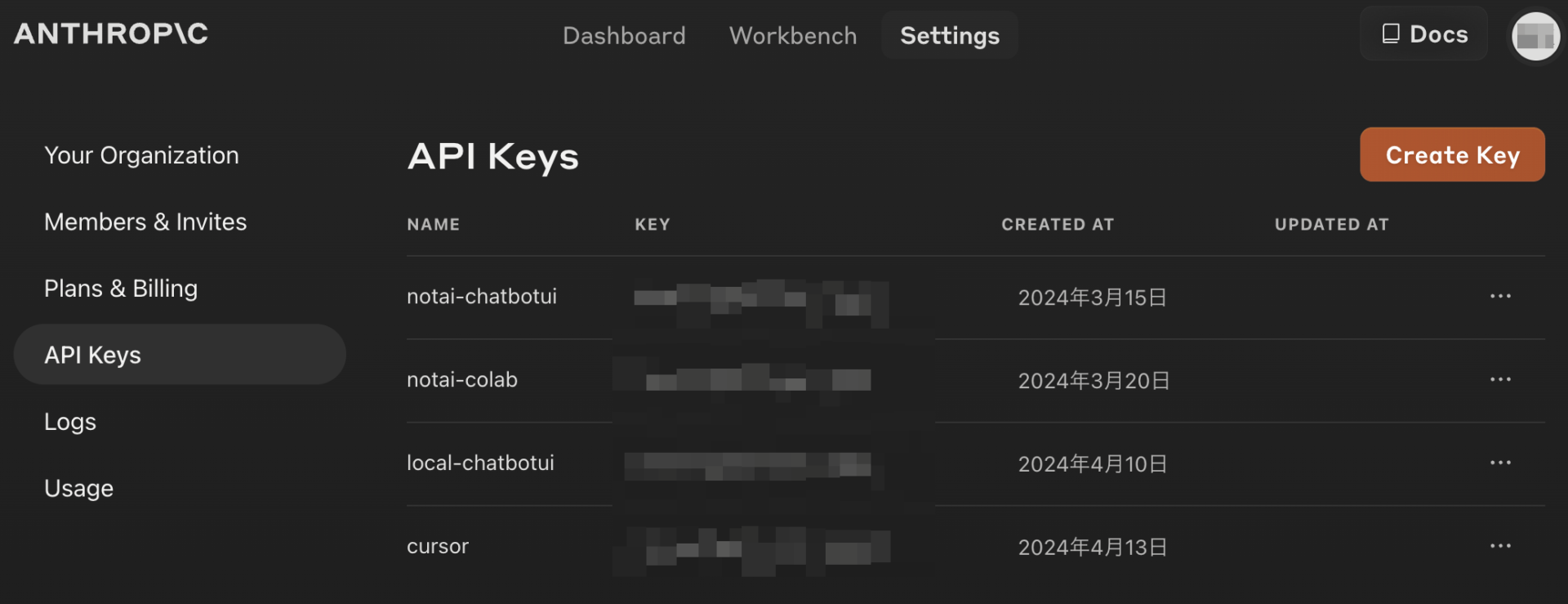
Task: Switch to the Workbench tab
Action: (x=793, y=36)
